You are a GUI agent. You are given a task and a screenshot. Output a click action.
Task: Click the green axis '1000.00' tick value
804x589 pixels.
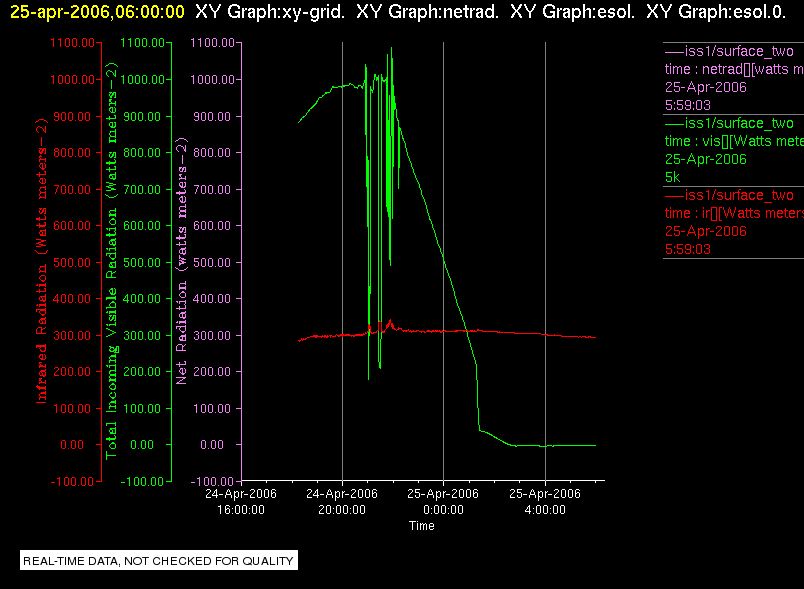tap(143, 79)
